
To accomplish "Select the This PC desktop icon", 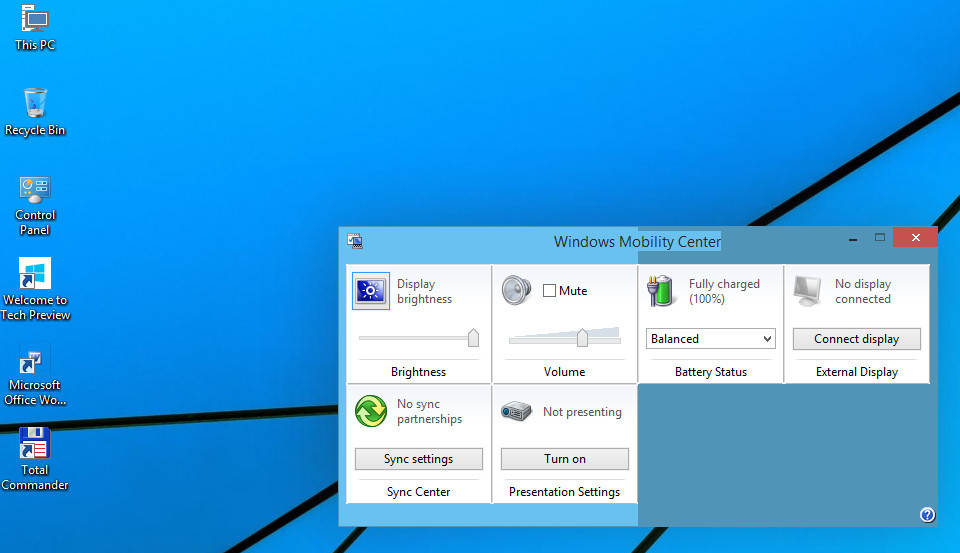I will tap(35, 19).
